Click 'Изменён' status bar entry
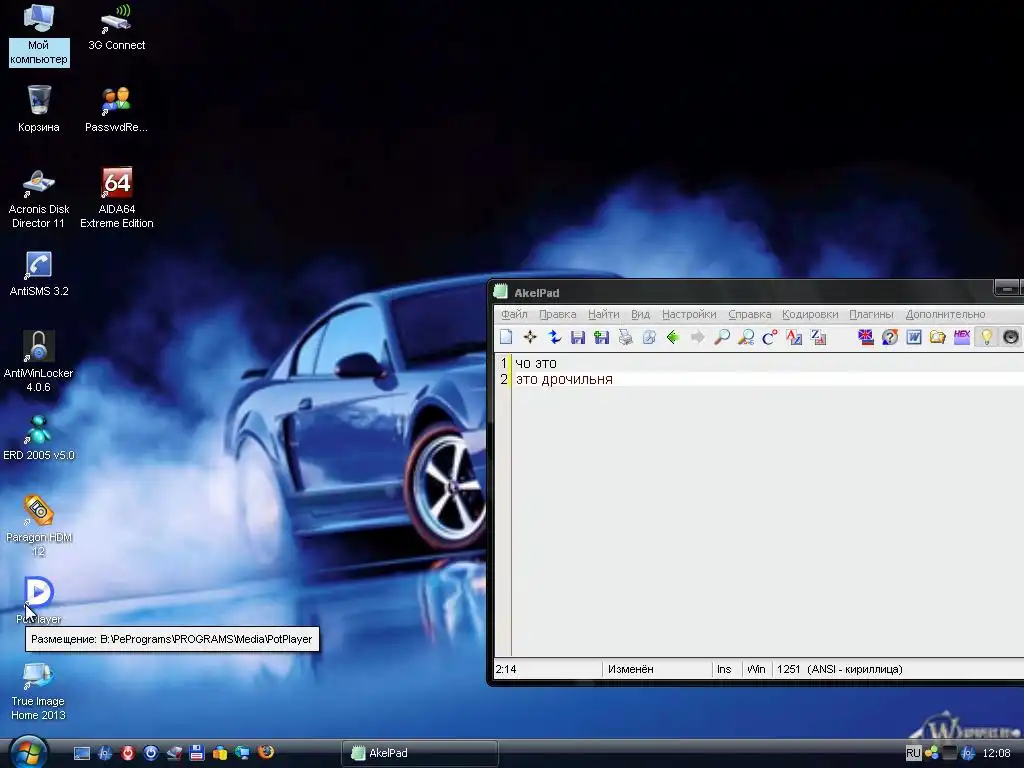This screenshot has width=1024, height=768. click(x=630, y=669)
